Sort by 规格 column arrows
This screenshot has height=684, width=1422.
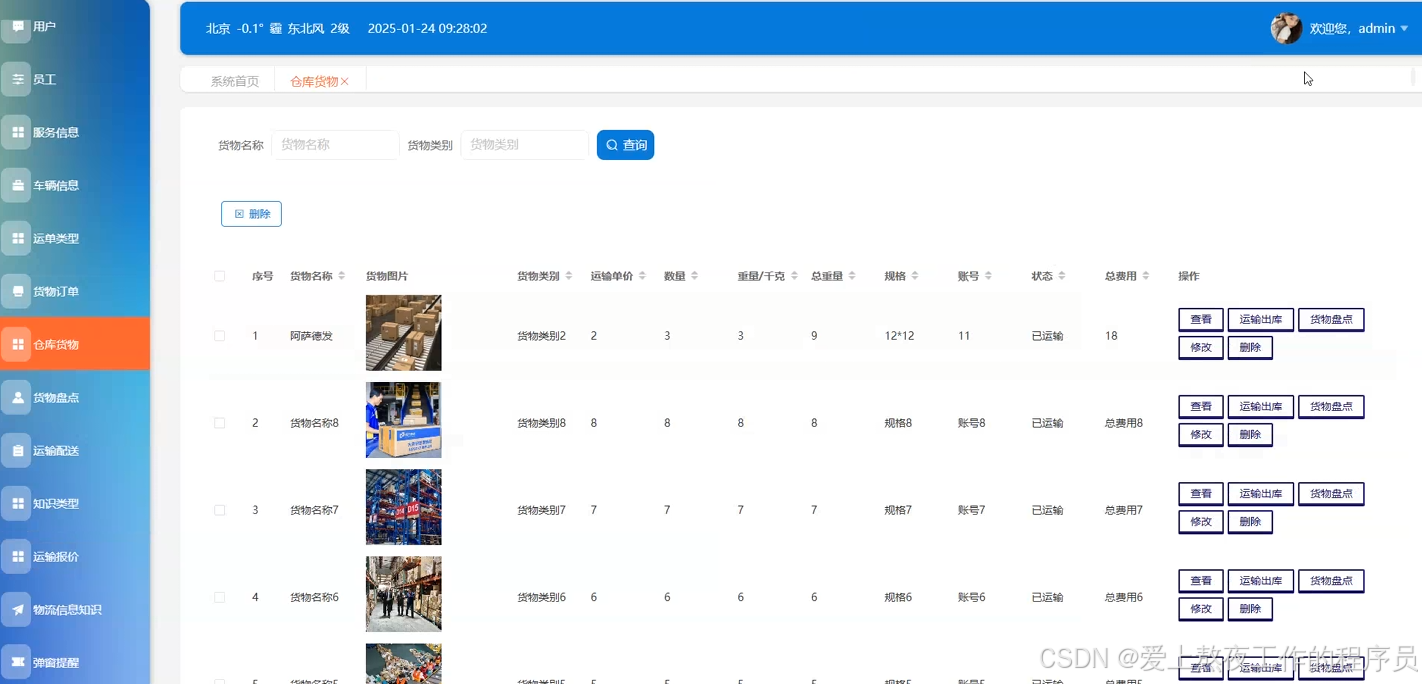914,276
